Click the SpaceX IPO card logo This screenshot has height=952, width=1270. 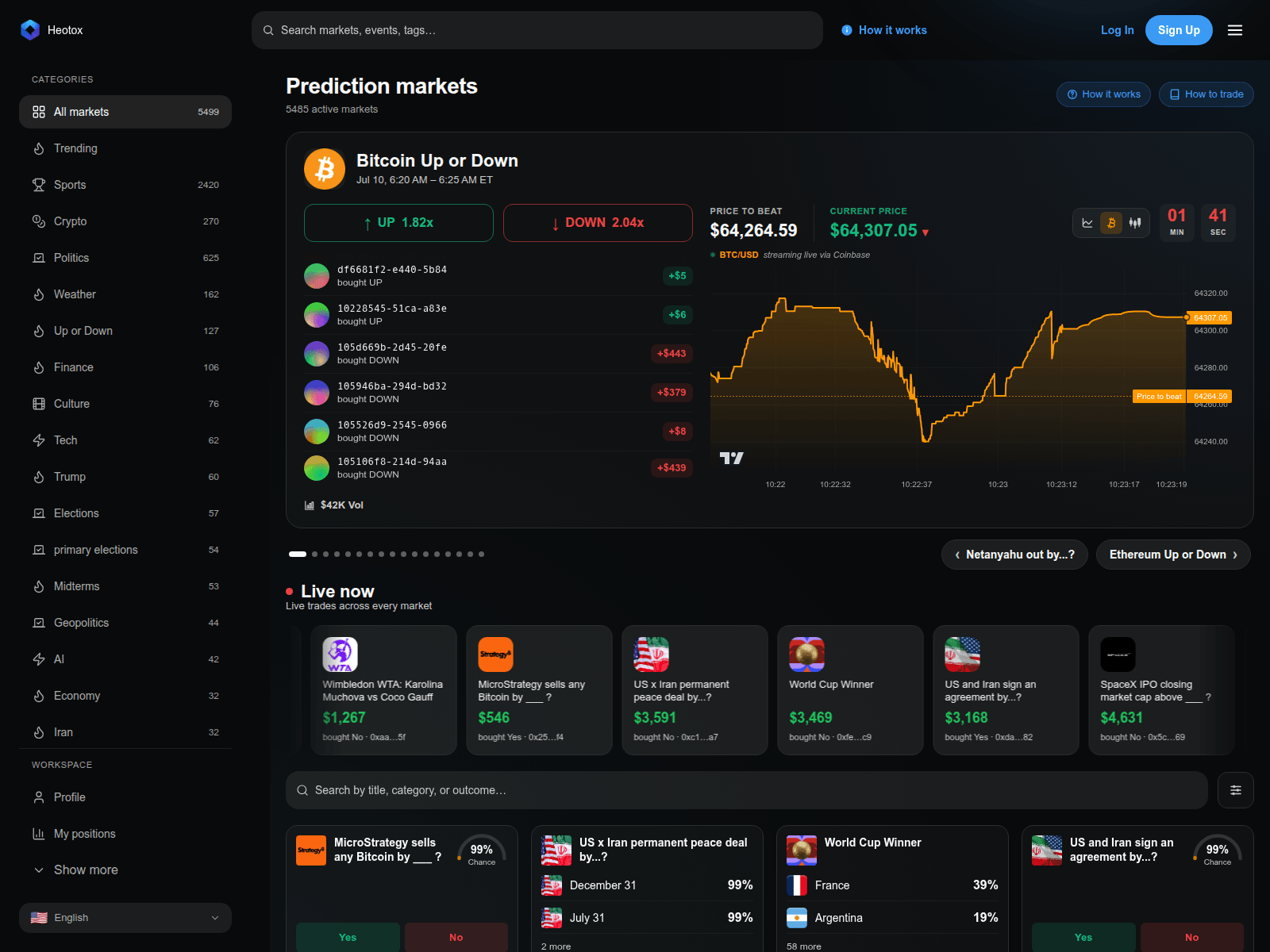click(x=1118, y=654)
